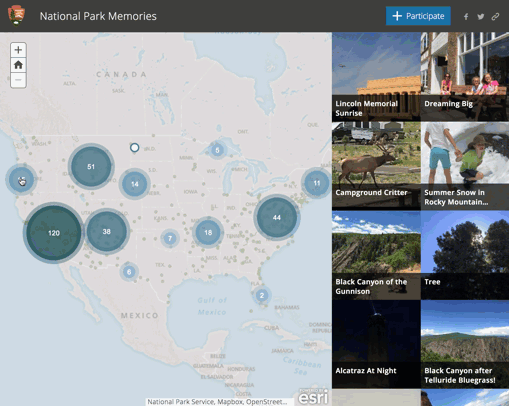
Task: Open the cluster of 120 memories
Action: pyautogui.click(x=54, y=233)
